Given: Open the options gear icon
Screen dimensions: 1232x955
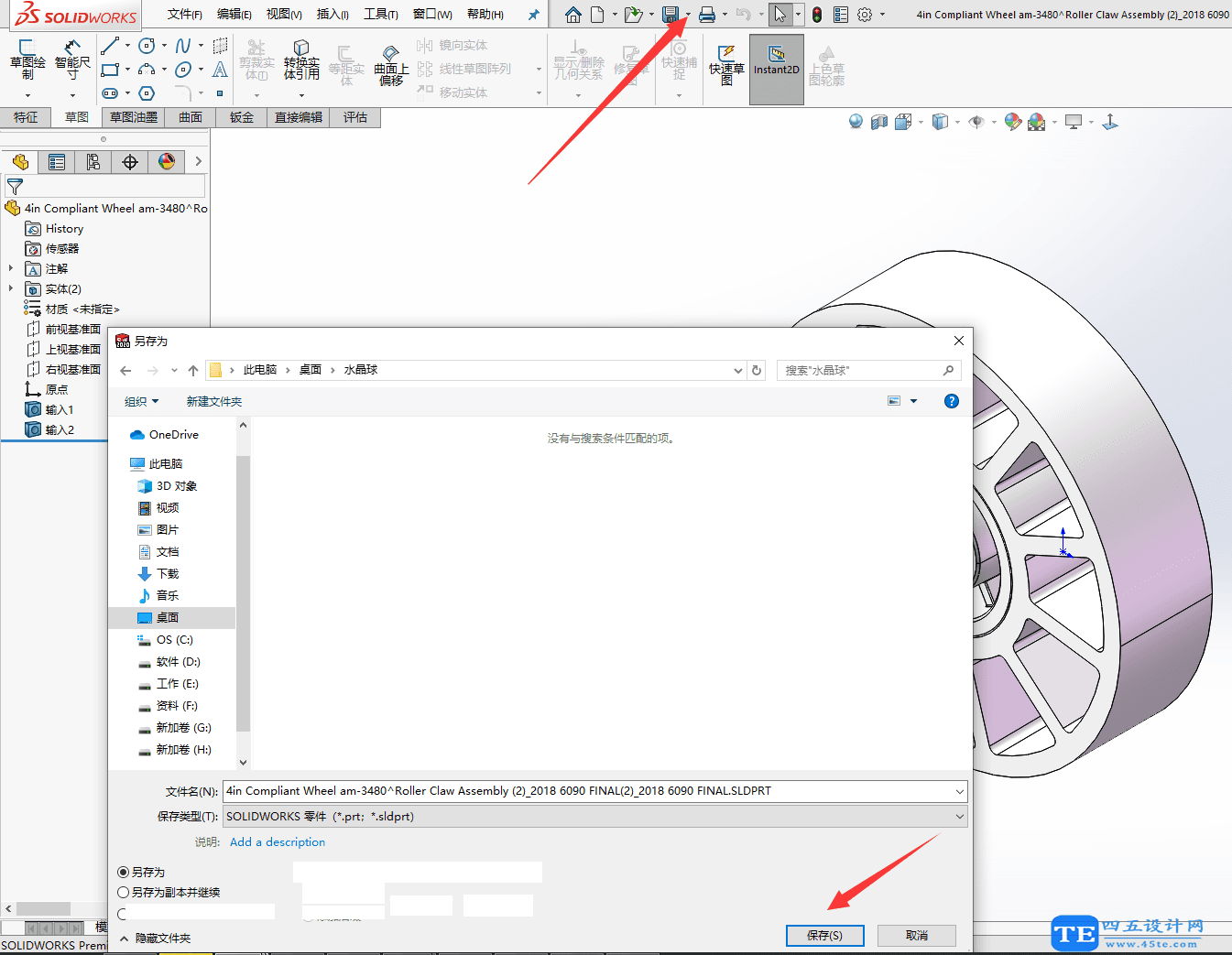Looking at the screenshot, I should (x=864, y=15).
